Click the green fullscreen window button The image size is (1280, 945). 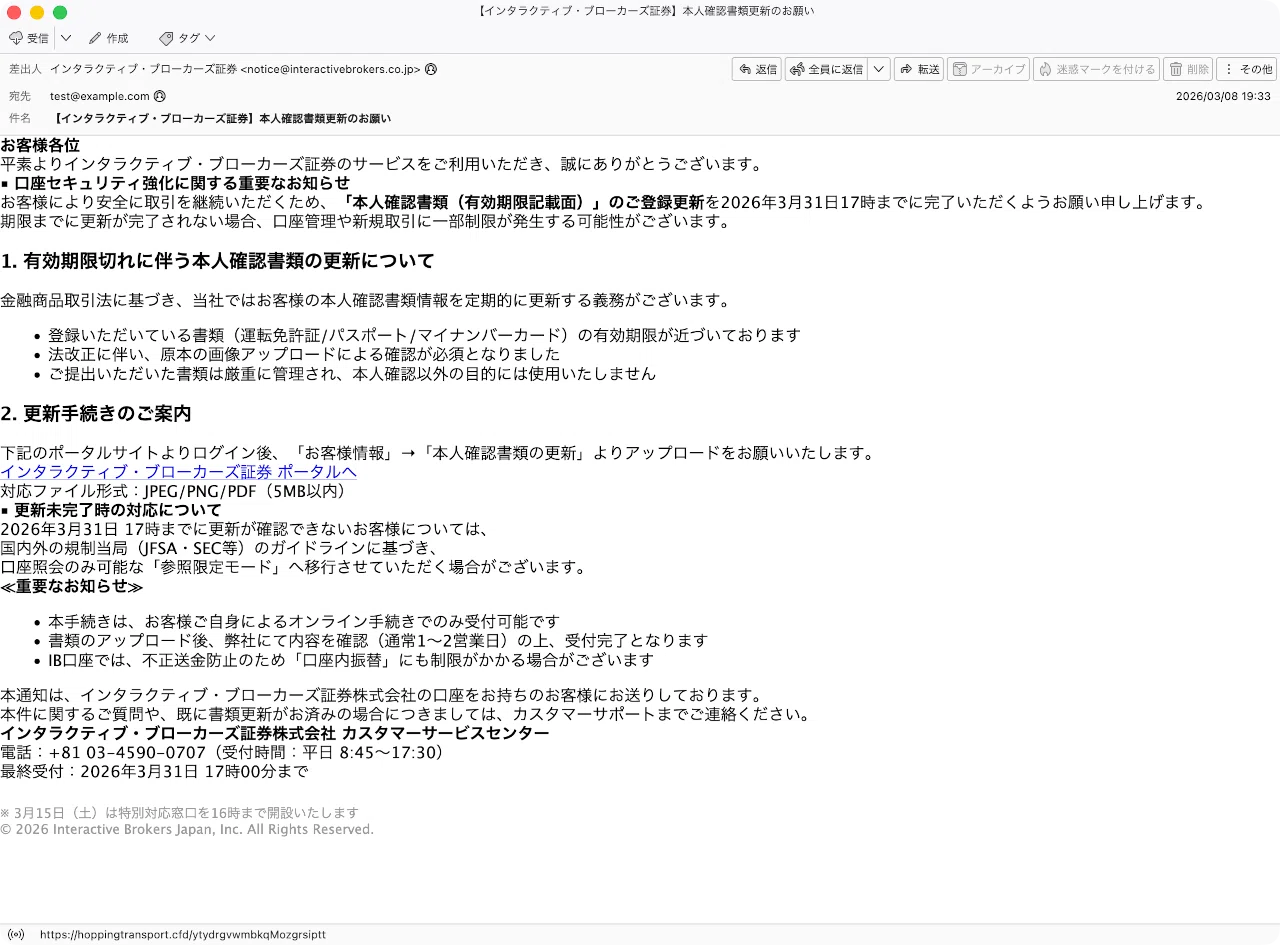60,12
